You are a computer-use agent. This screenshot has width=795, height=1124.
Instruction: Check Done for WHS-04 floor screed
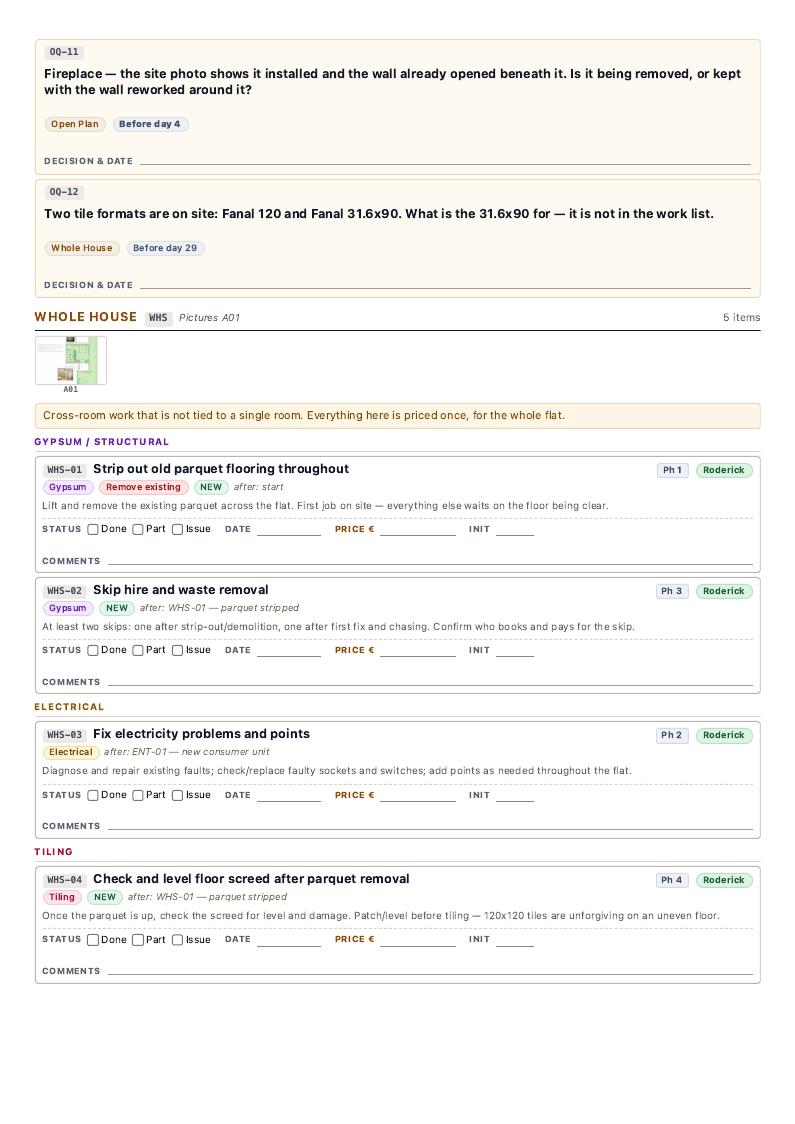coord(92,940)
